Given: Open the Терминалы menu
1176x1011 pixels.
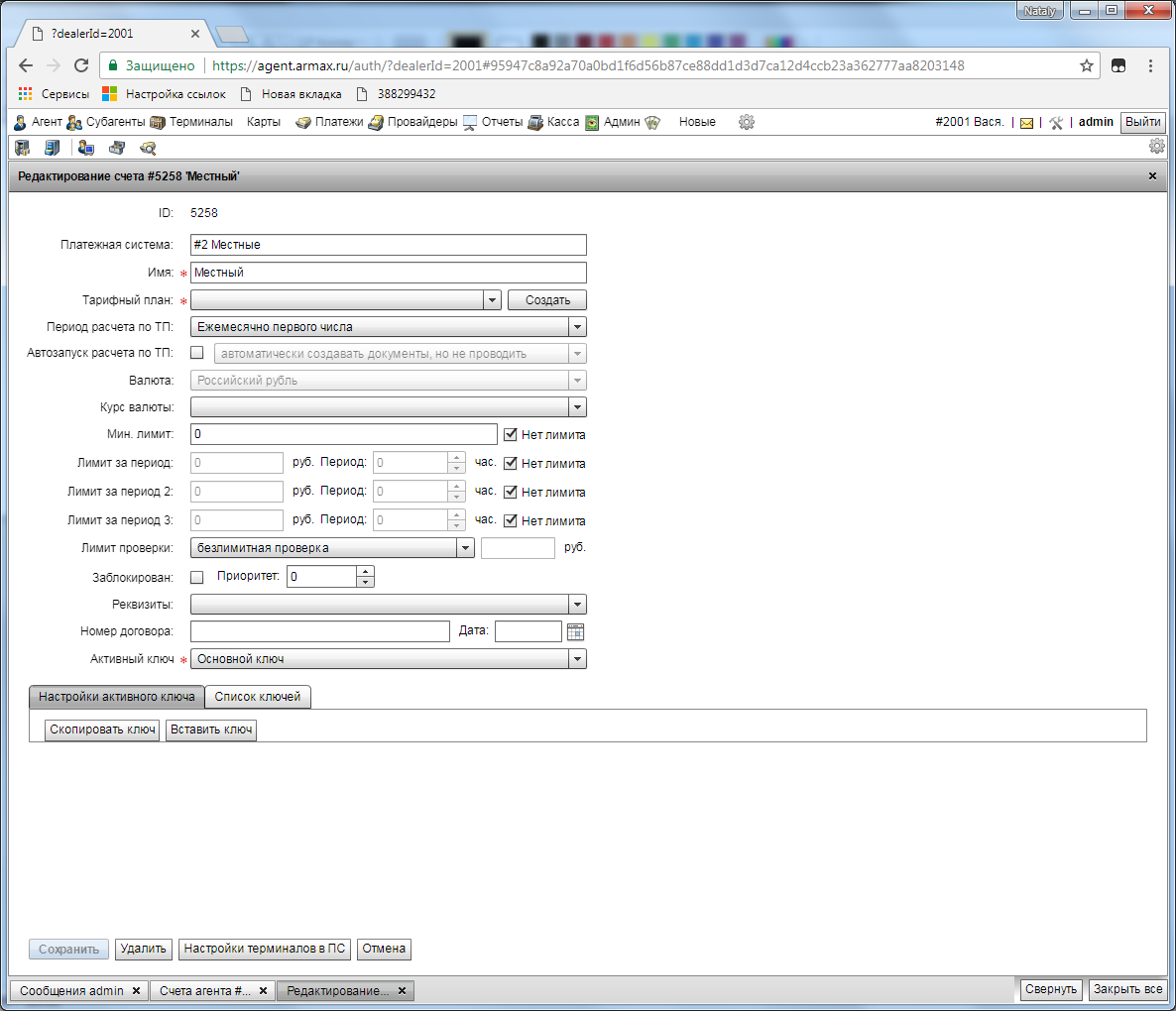Looking at the screenshot, I should pyautogui.click(x=191, y=122).
